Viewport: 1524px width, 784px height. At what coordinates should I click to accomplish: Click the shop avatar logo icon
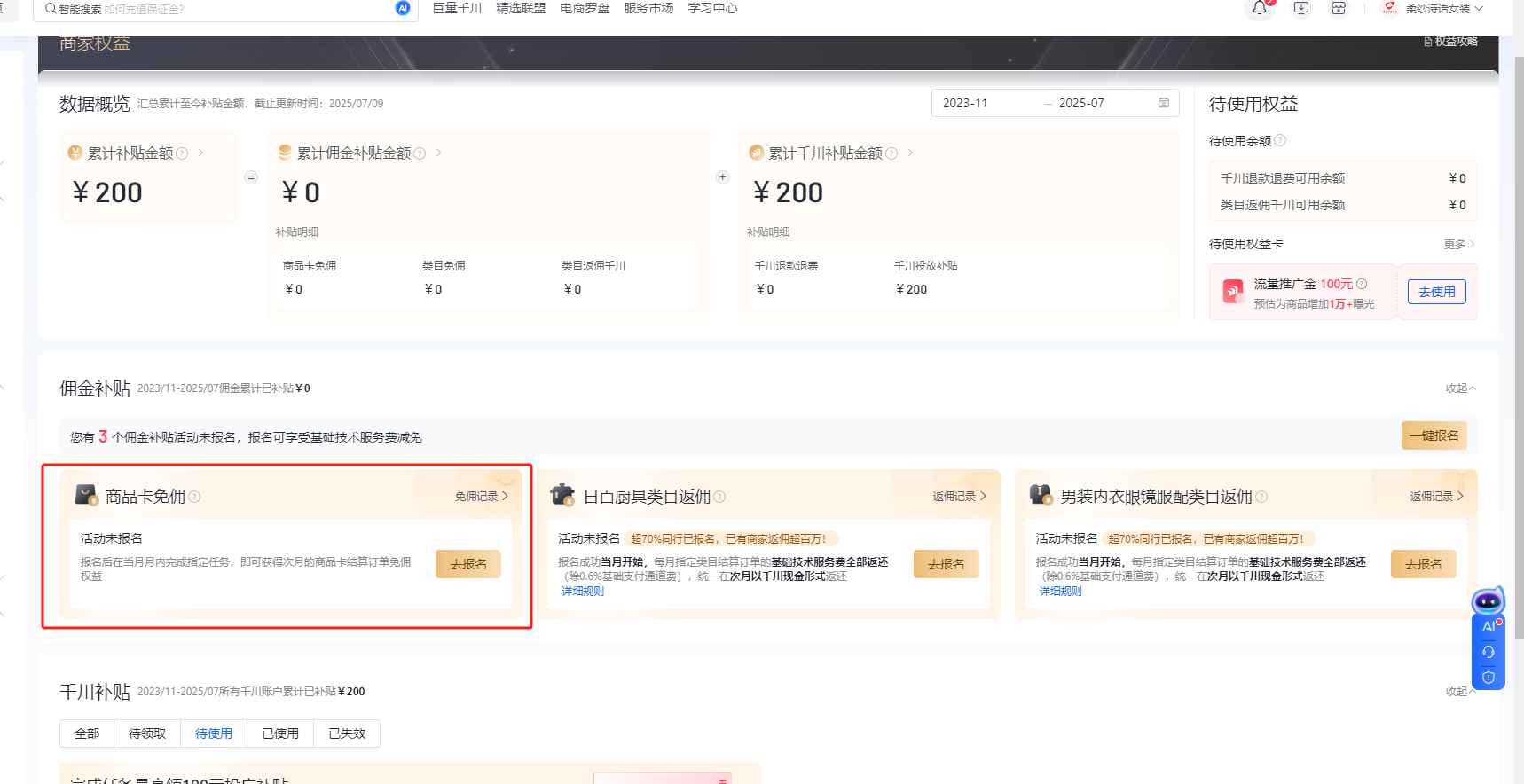click(x=1390, y=8)
